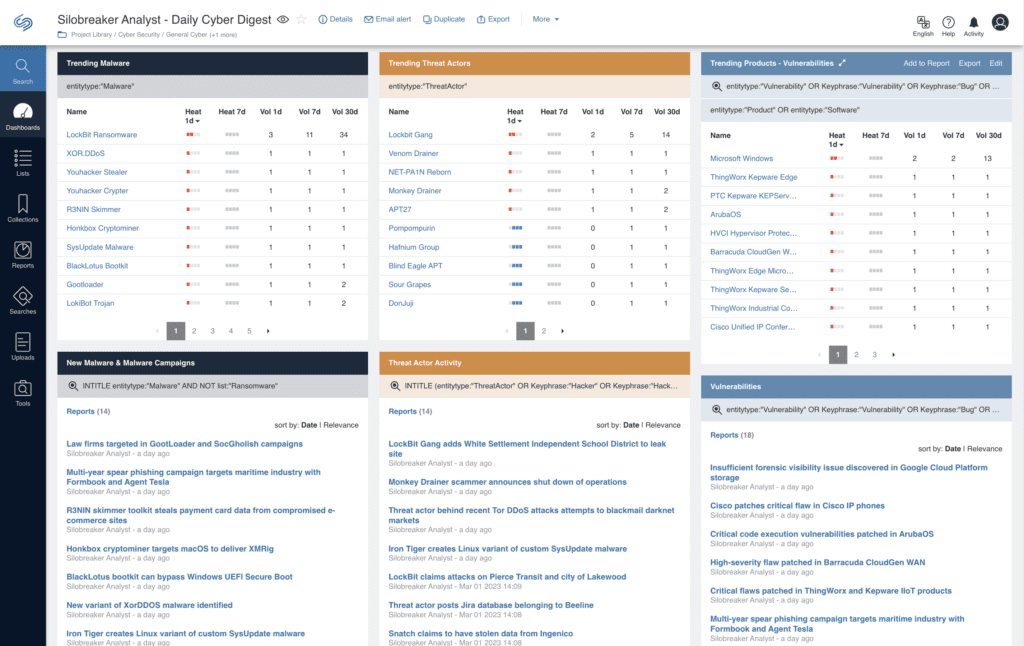Expand the More dropdown menu
Screen dimensions: 1024x646
546,20
